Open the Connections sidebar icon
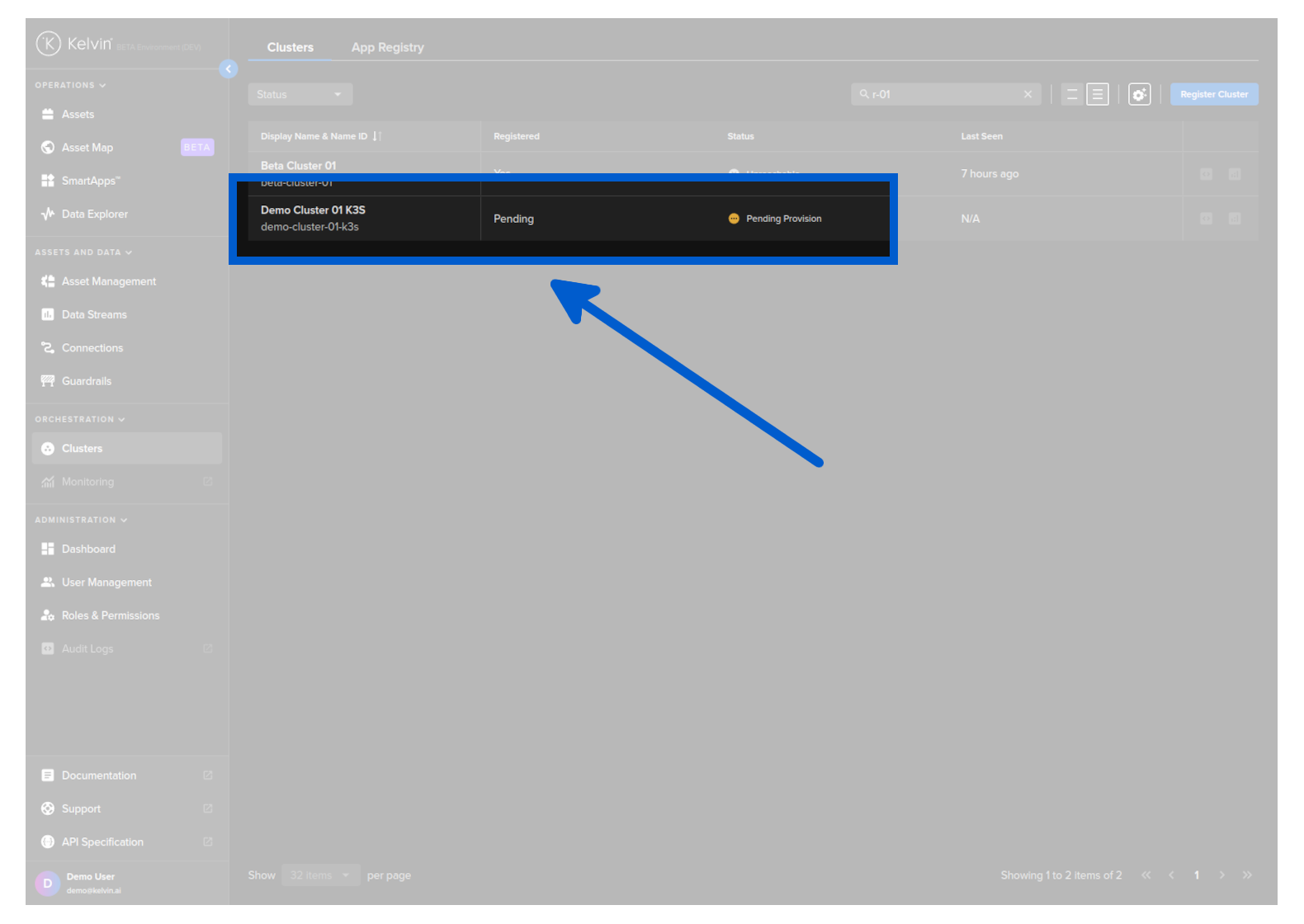The width and height of the screenshot is (1304, 924). 48,348
